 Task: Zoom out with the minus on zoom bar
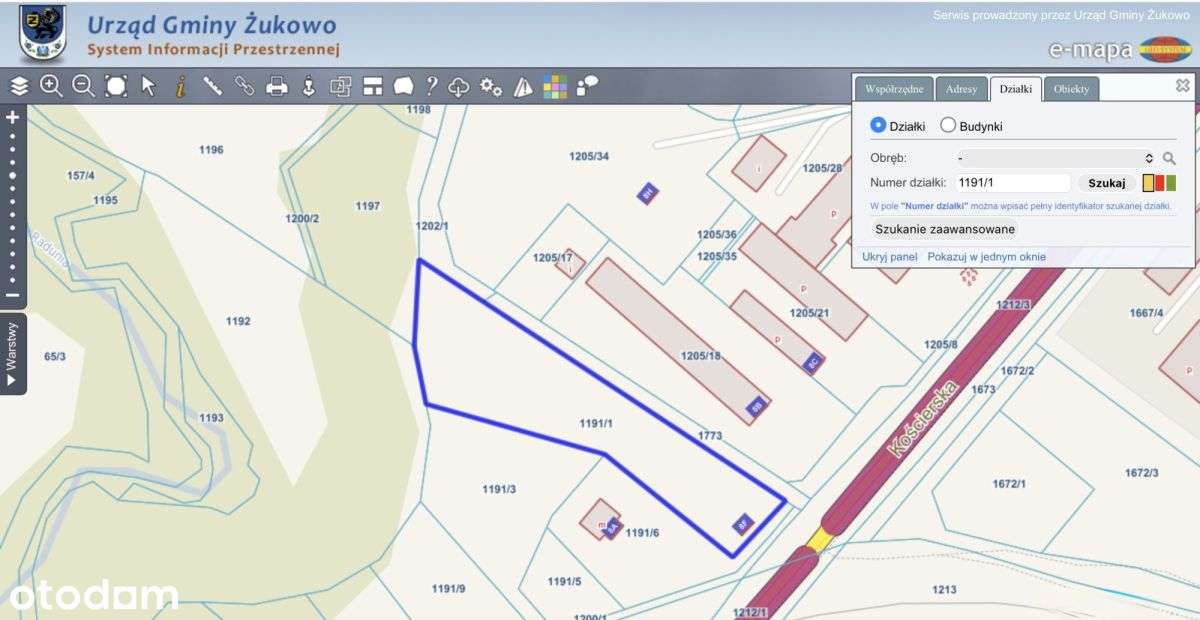tap(12, 295)
